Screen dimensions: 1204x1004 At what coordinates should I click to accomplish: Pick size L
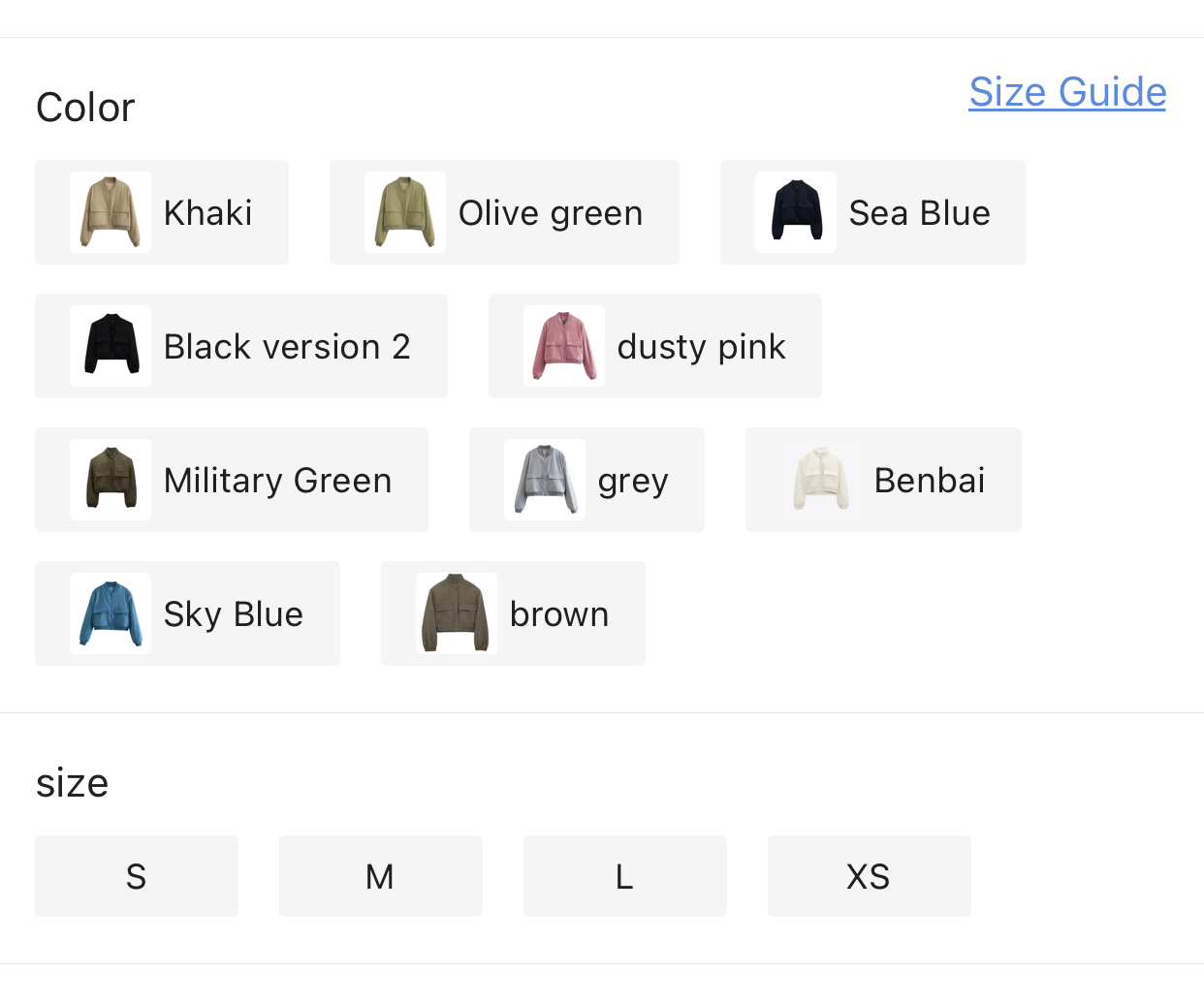click(625, 876)
